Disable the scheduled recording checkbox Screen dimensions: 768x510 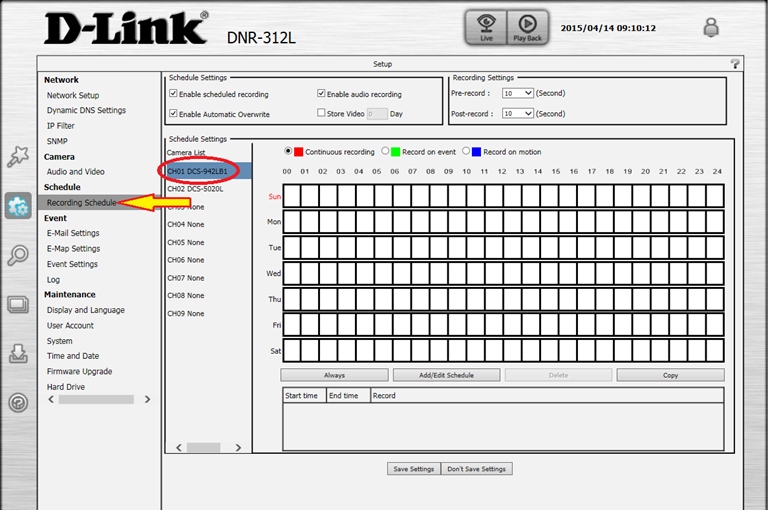(174, 94)
